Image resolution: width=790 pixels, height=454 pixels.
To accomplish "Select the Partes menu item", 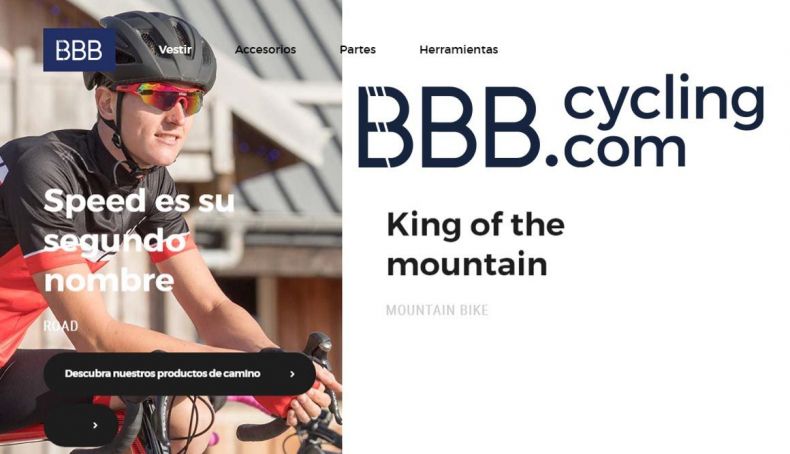I will 357,49.
